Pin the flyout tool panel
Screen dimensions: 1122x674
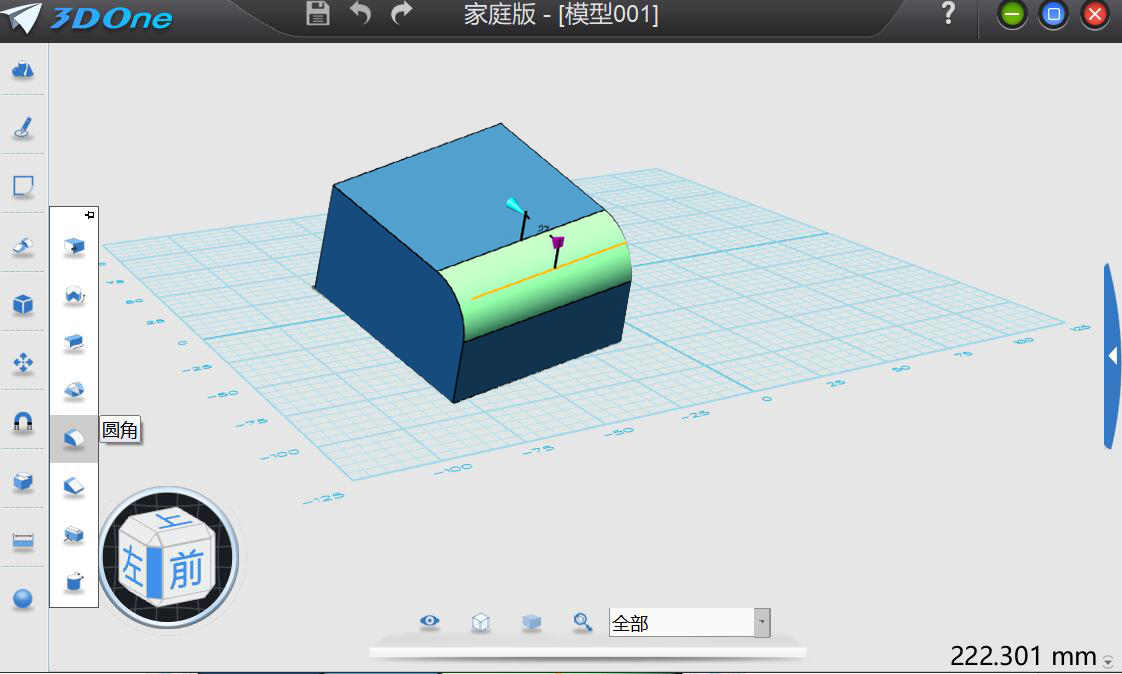(88, 213)
